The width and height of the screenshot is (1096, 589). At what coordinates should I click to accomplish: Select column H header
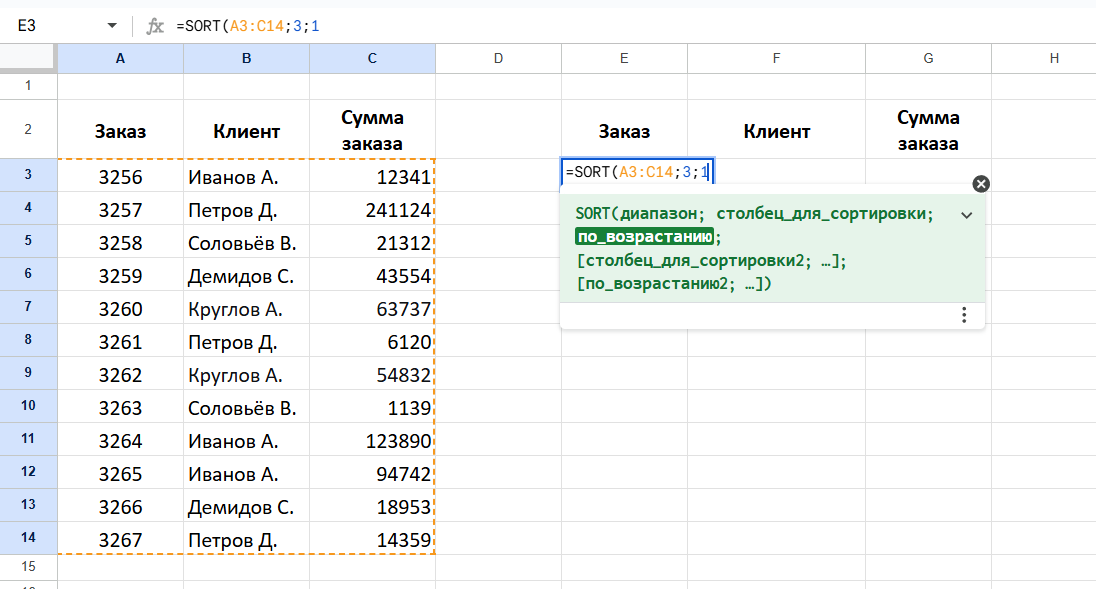tap(1044, 59)
